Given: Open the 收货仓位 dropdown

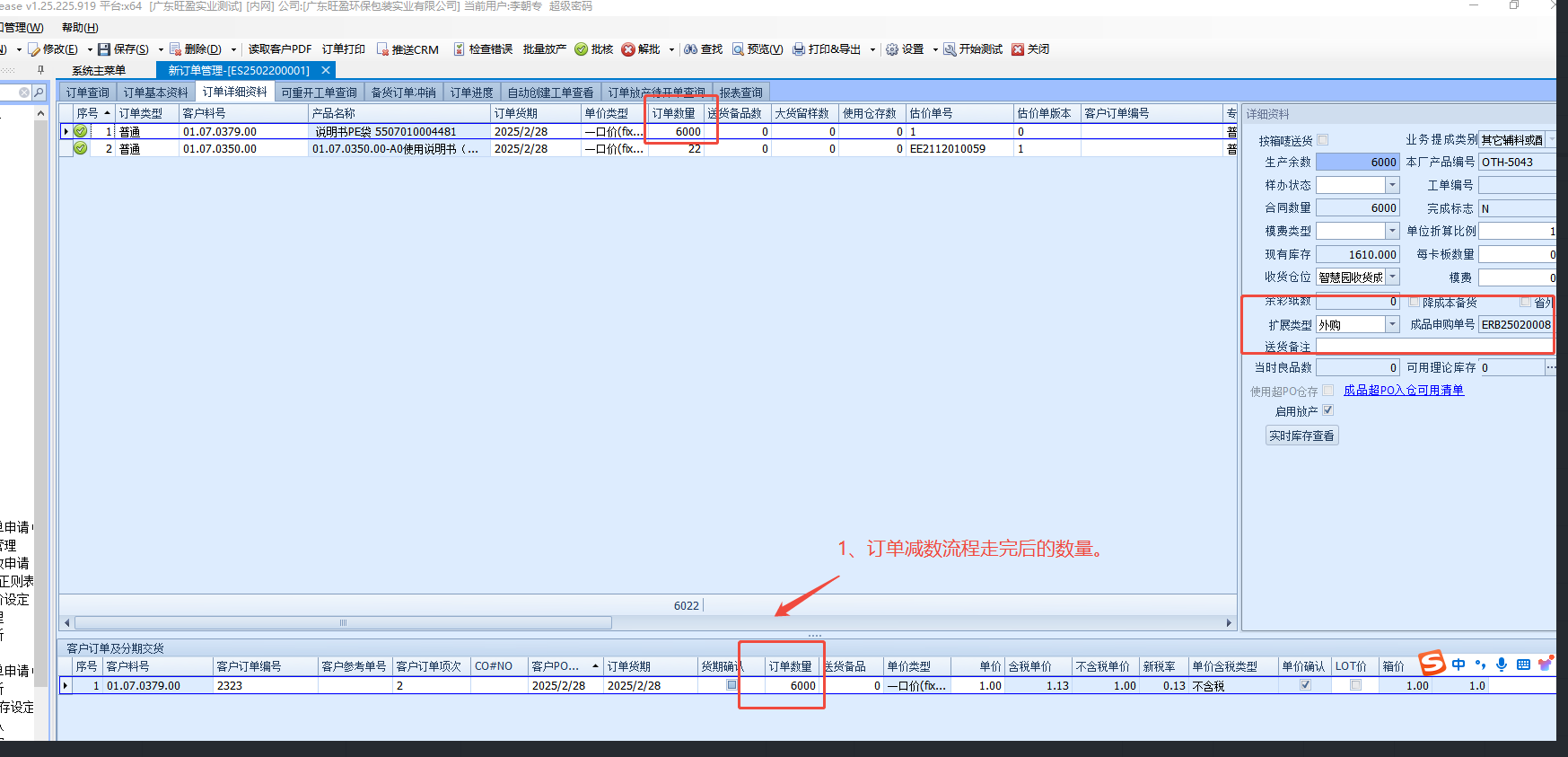Looking at the screenshot, I should click(1392, 277).
